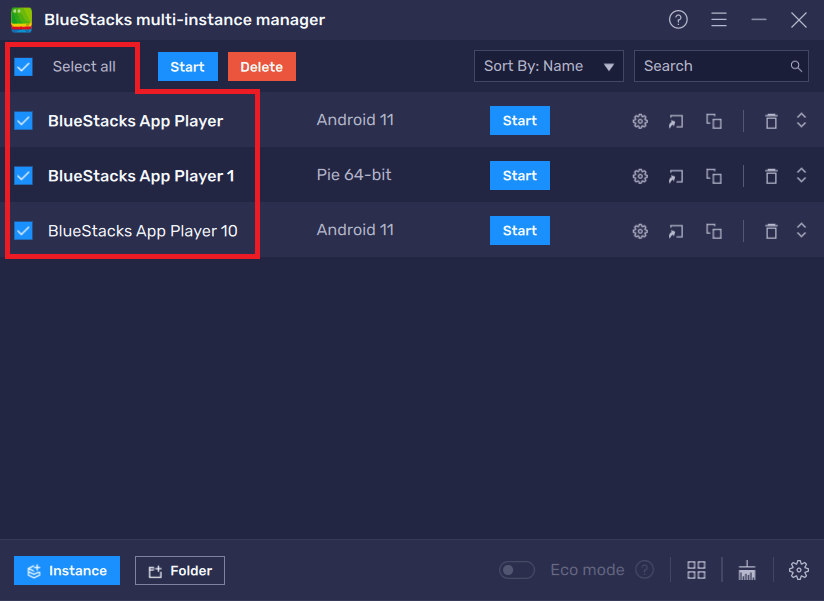
Task: Create new instance with Instance button
Action: [x=66, y=569]
